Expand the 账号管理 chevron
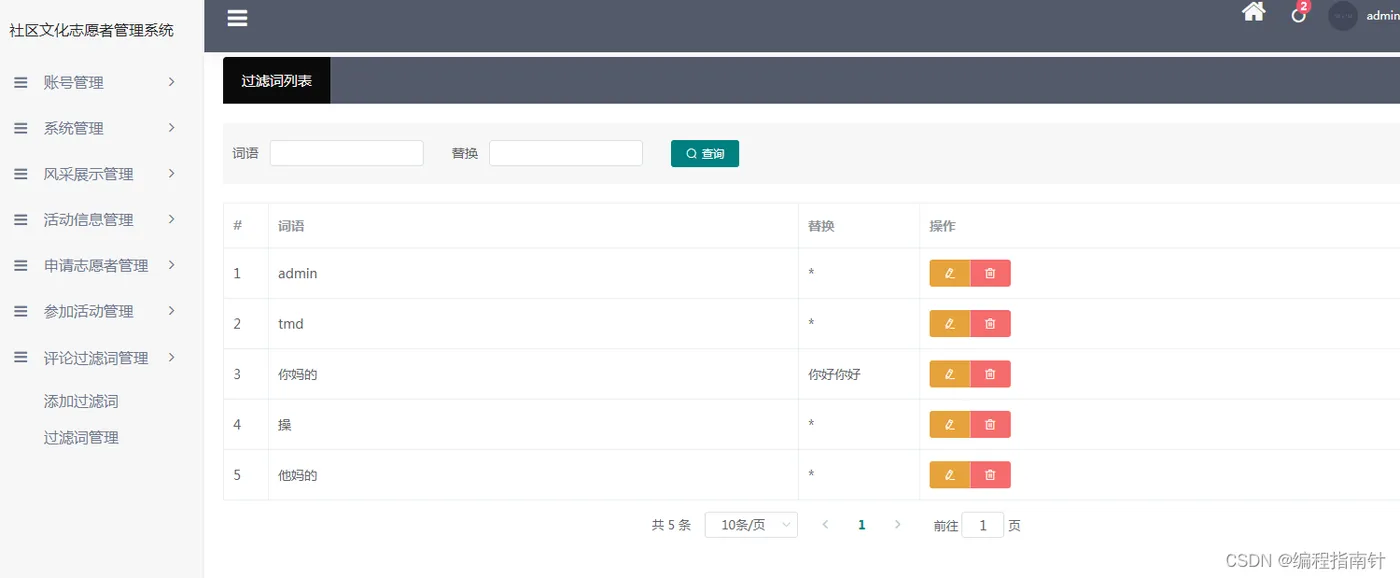The height and width of the screenshot is (578, 1400). (172, 82)
